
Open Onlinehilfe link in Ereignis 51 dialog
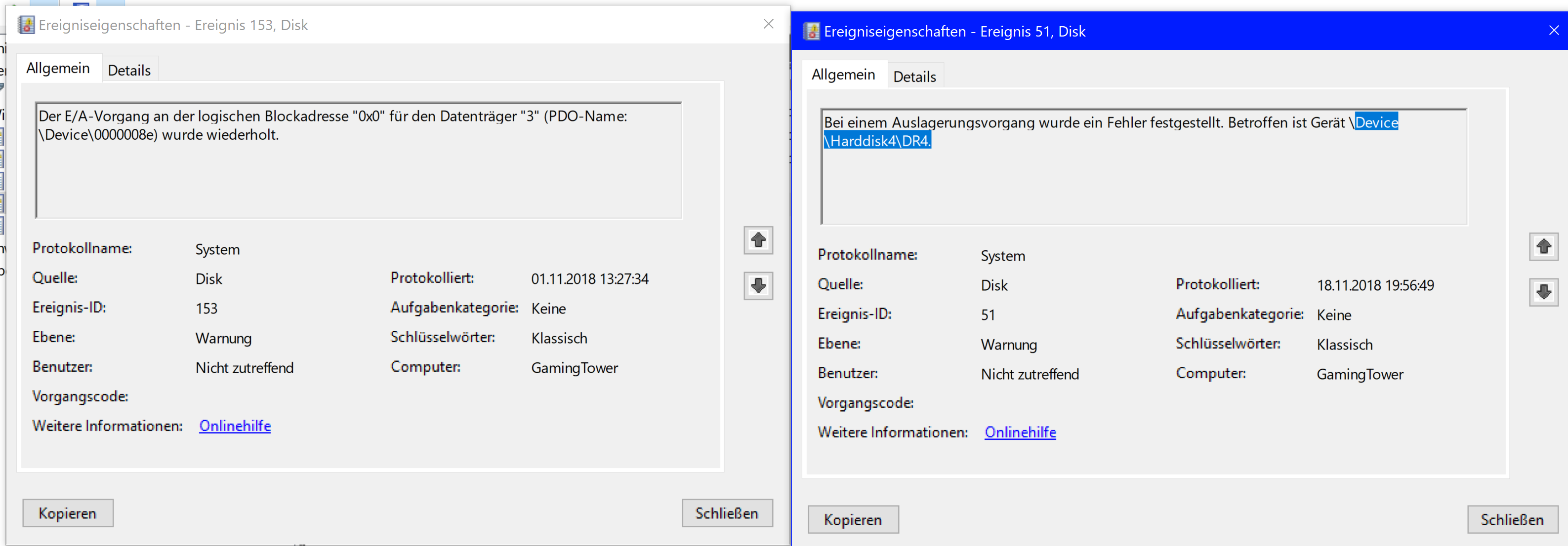click(1020, 432)
